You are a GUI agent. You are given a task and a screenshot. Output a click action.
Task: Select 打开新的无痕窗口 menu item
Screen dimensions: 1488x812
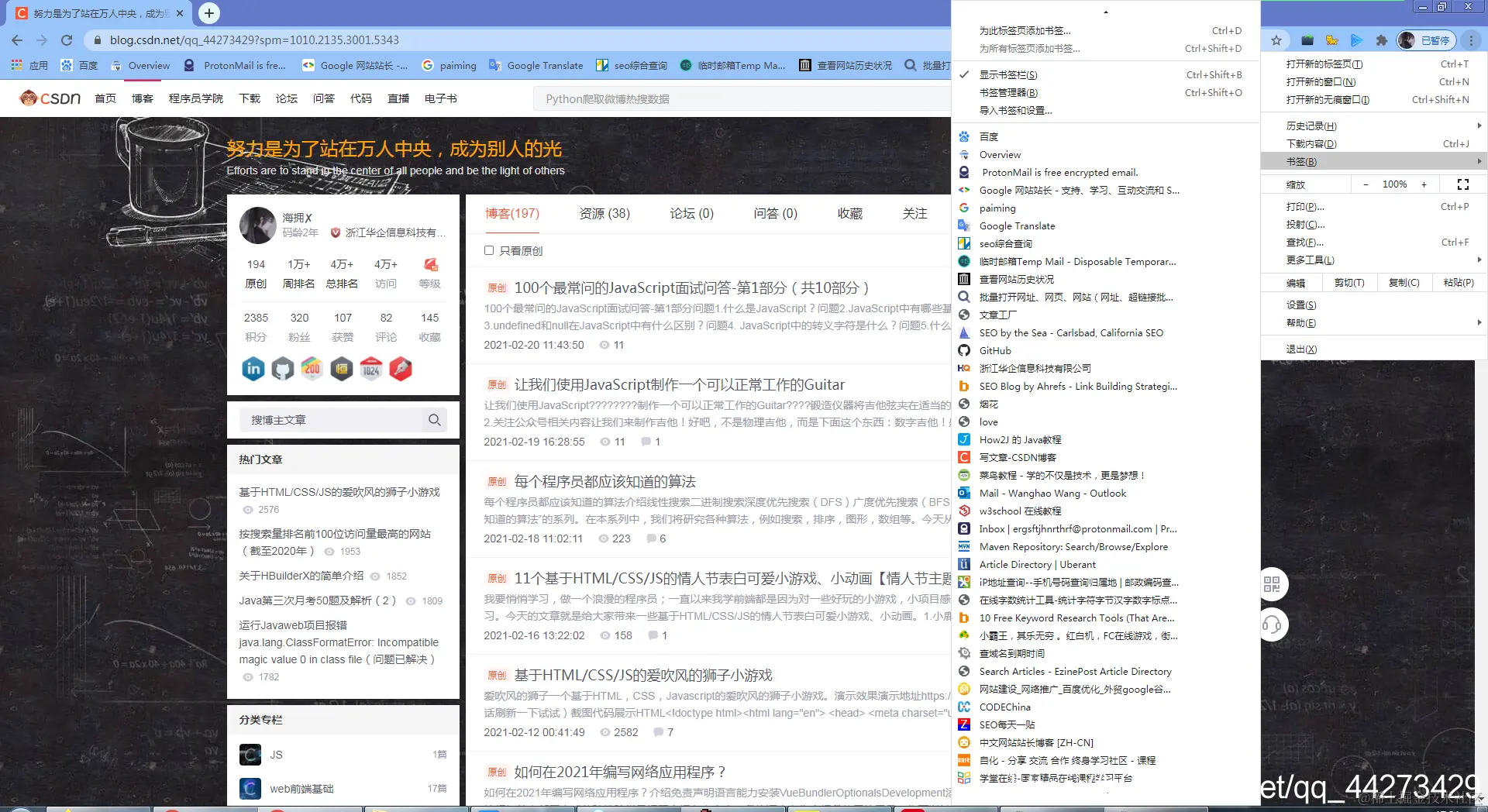[1374, 100]
